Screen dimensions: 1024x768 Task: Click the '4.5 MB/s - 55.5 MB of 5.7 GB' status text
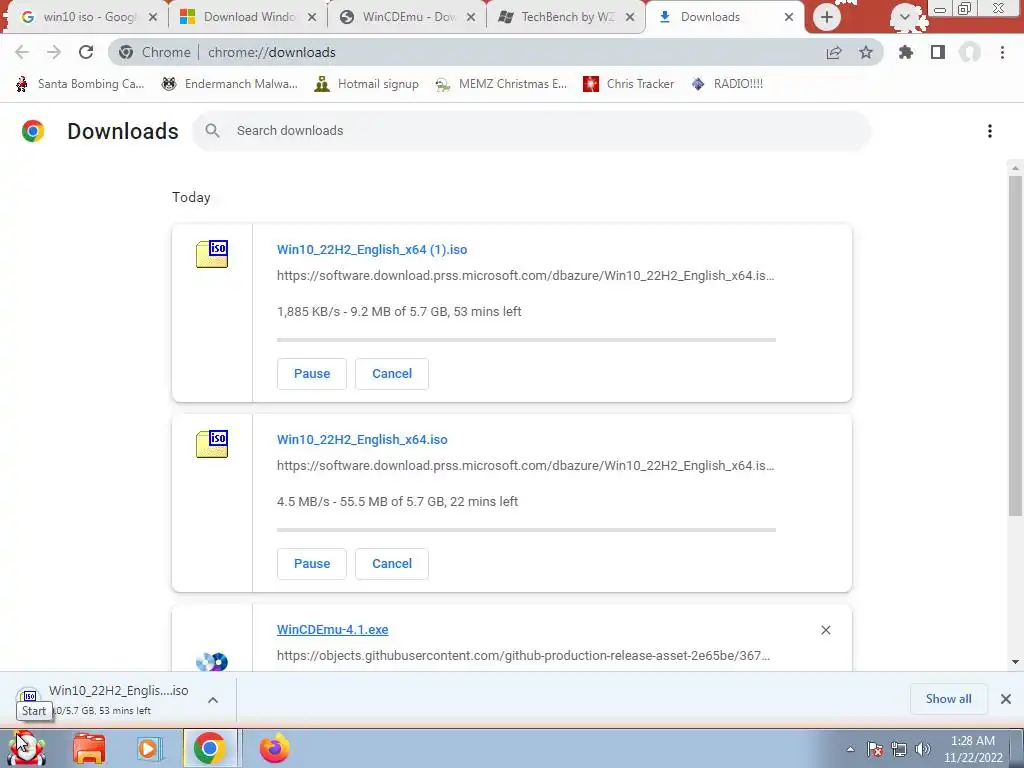(x=361, y=502)
